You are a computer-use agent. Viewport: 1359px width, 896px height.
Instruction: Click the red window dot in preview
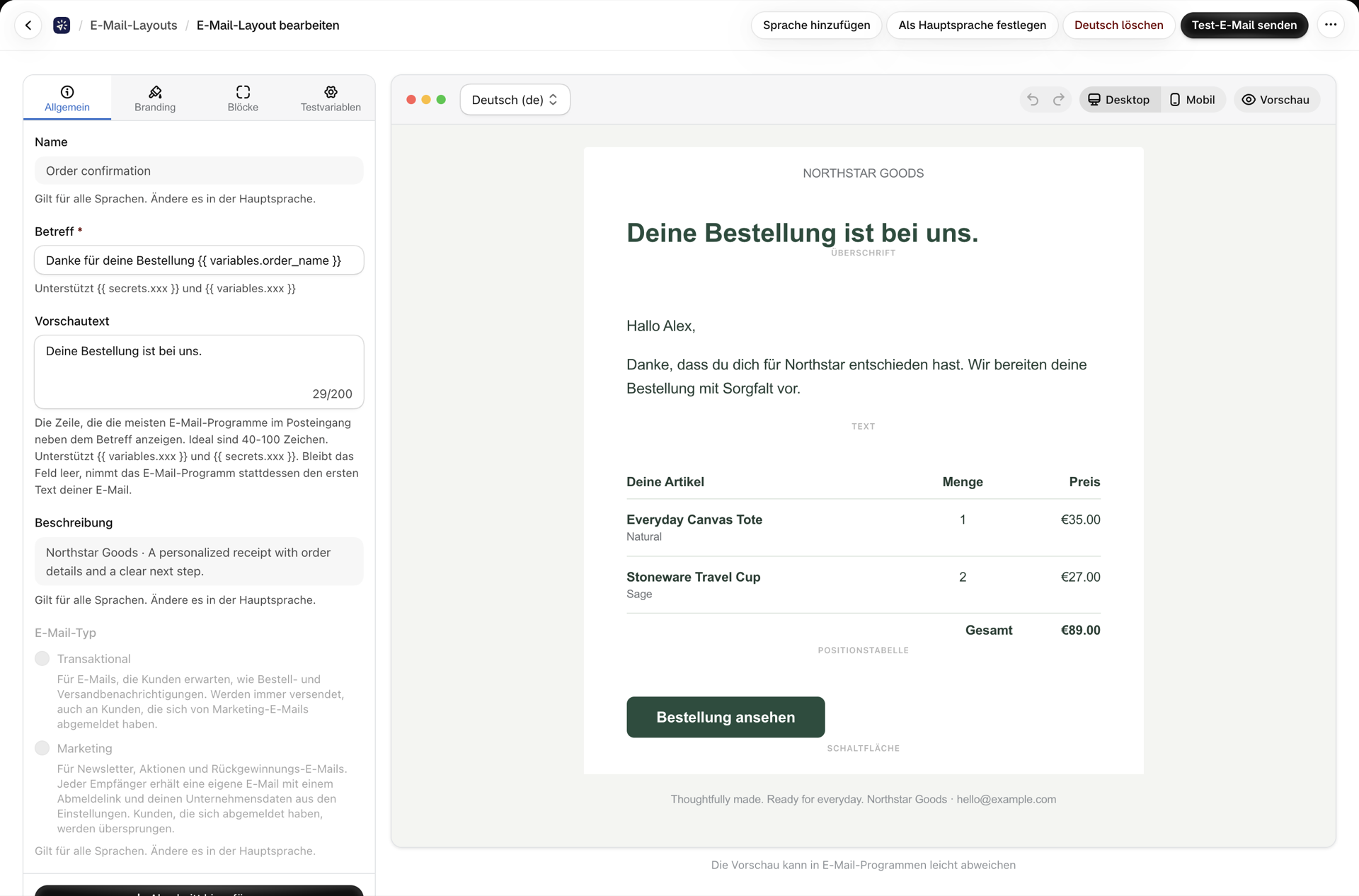tap(411, 100)
